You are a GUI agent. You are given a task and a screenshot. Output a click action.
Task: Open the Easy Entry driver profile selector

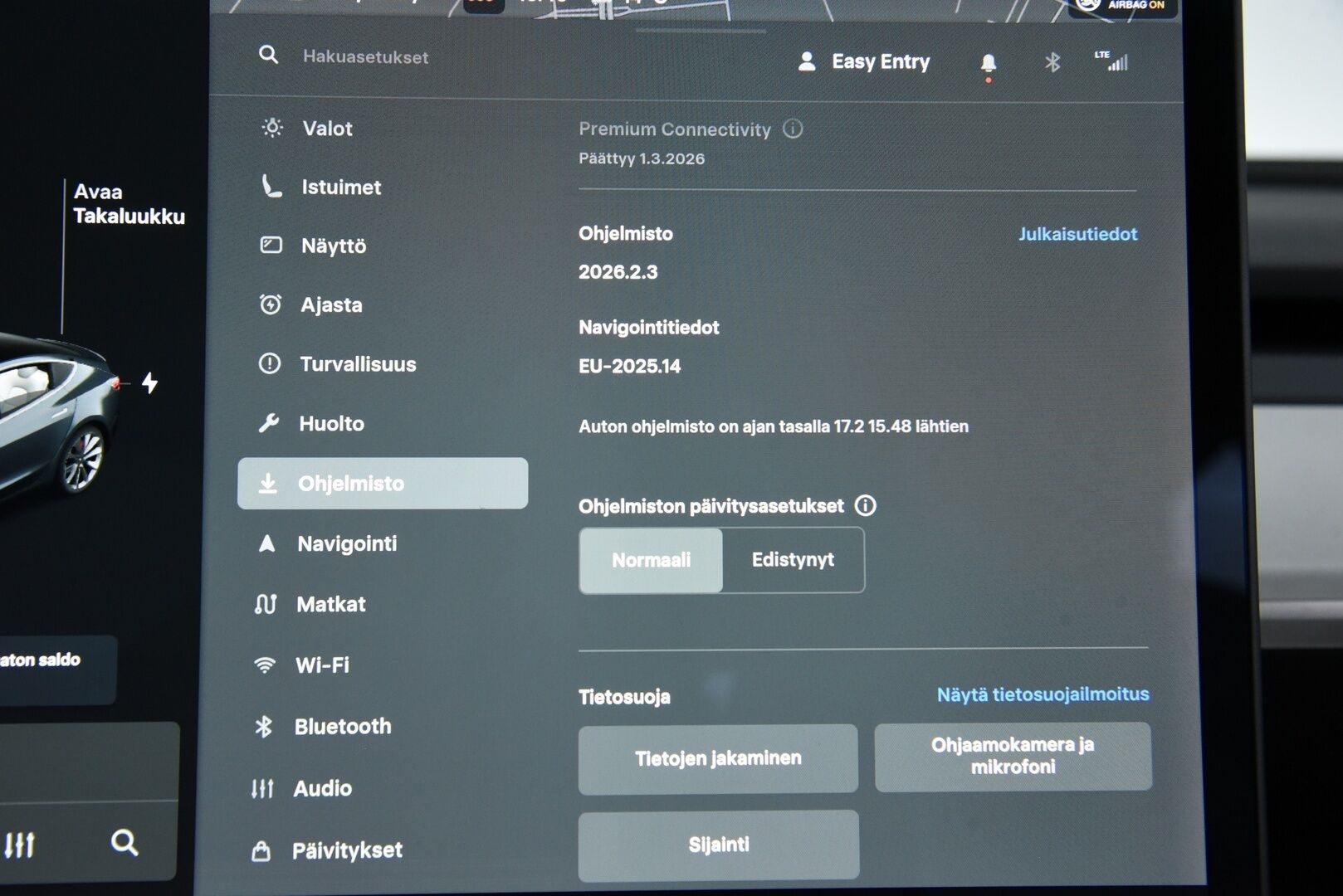coord(864,61)
